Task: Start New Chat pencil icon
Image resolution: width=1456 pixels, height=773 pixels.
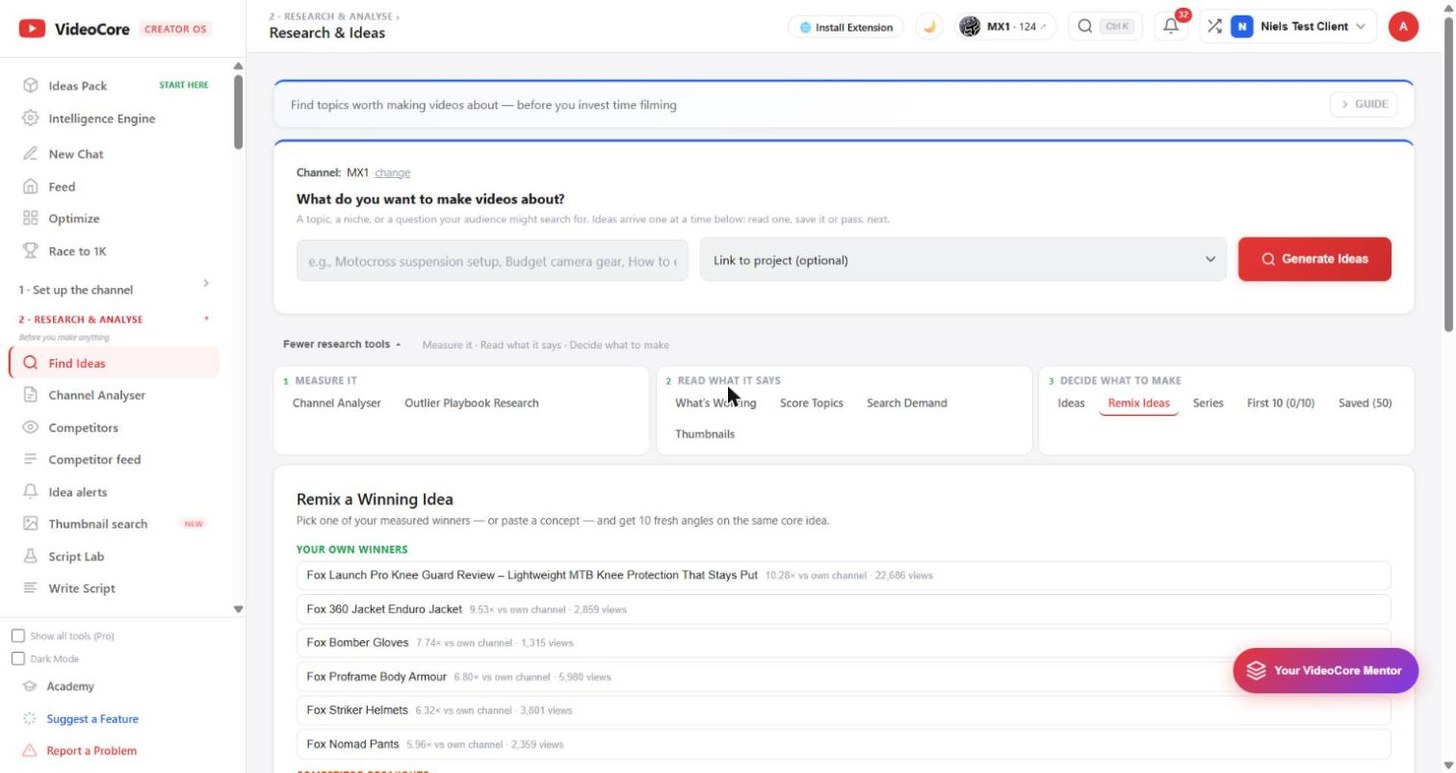Action: [x=30, y=154]
